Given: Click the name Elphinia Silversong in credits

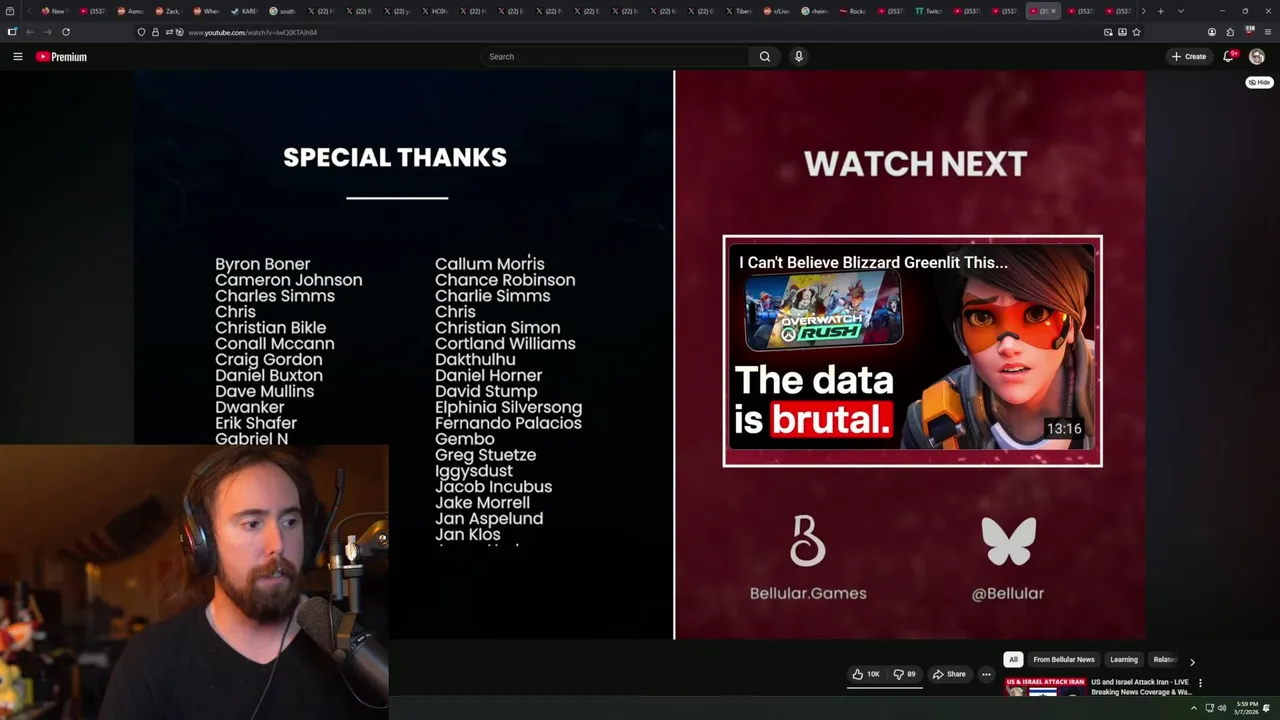Looking at the screenshot, I should tap(508, 407).
